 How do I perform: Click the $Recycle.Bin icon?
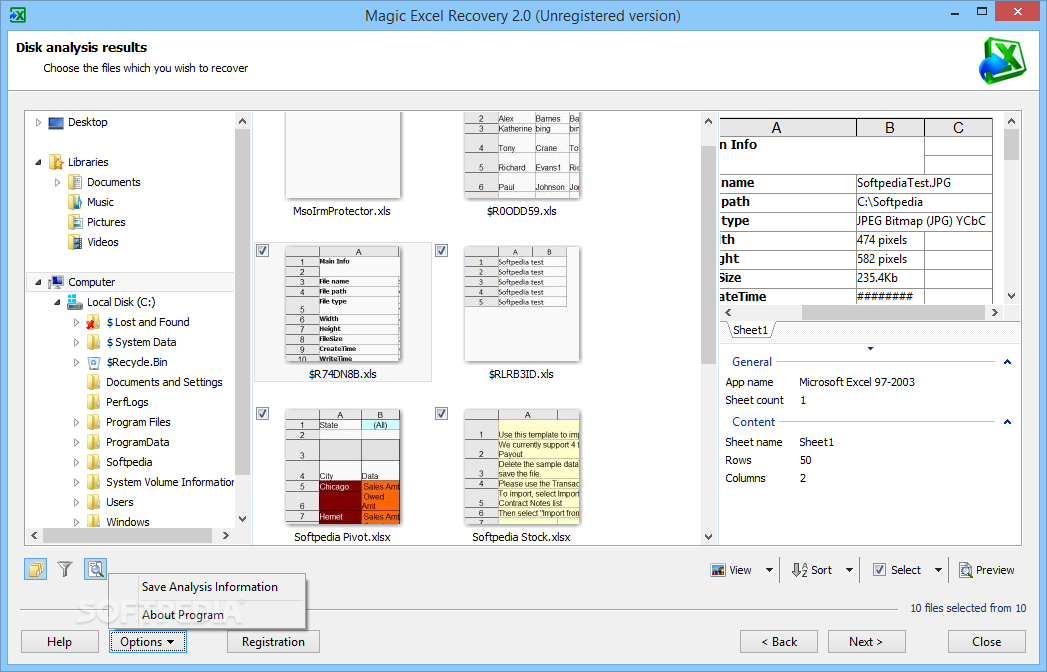(x=94, y=362)
